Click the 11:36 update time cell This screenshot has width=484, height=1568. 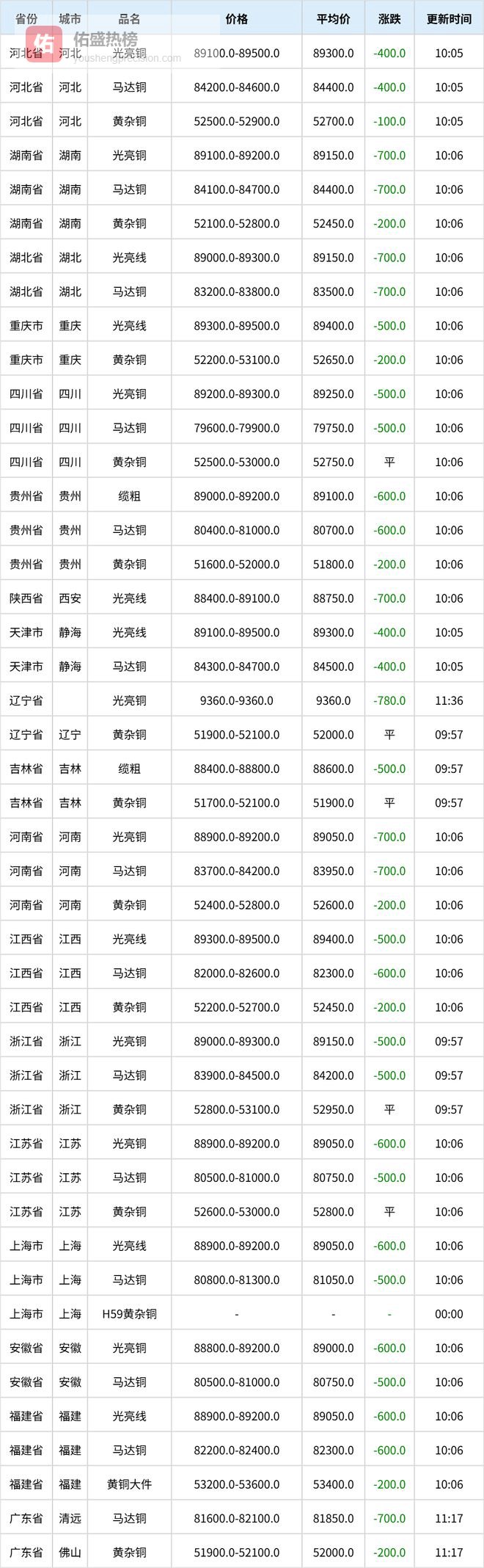449,700
